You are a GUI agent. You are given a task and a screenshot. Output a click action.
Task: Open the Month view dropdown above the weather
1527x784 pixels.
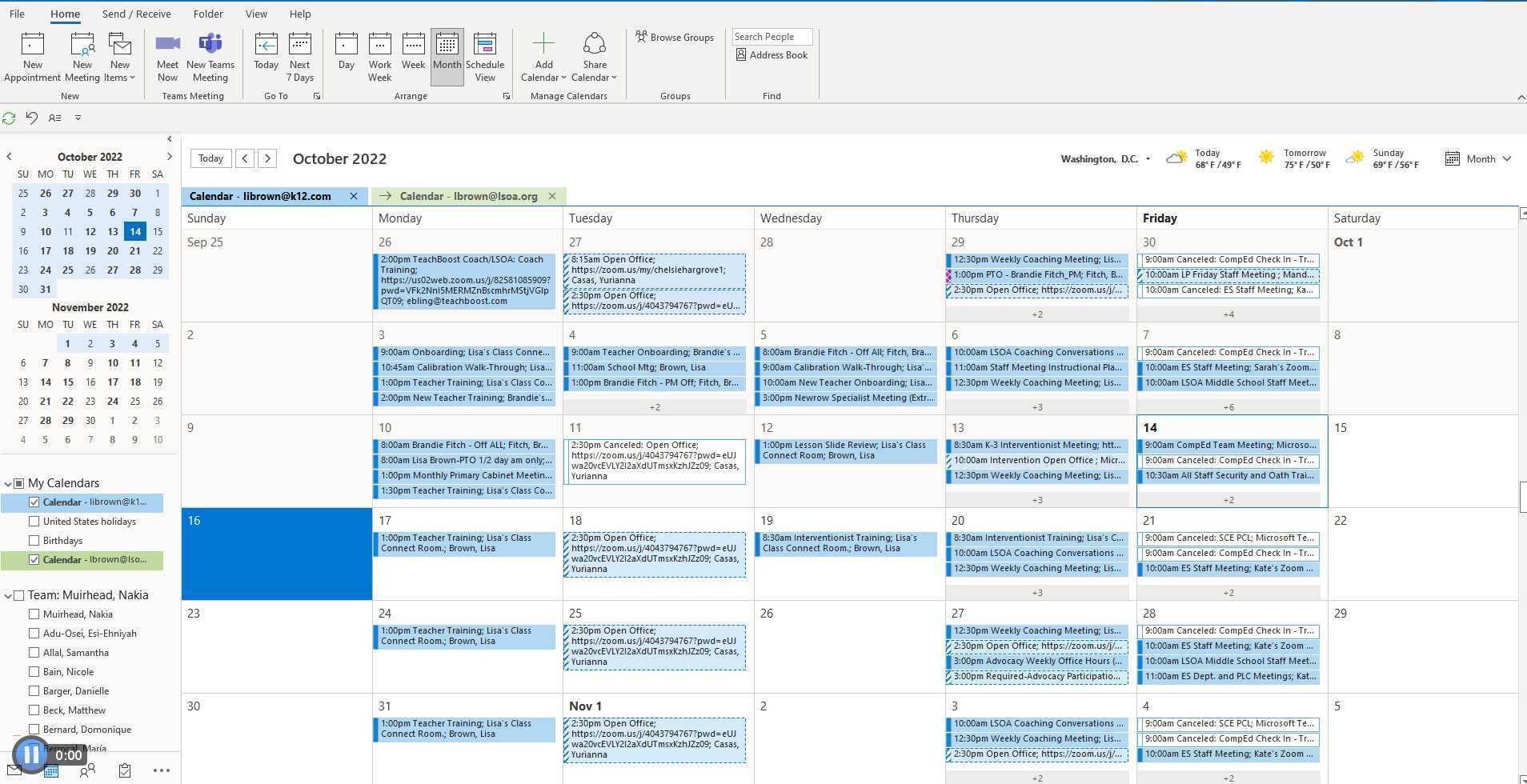[x=1480, y=158]
